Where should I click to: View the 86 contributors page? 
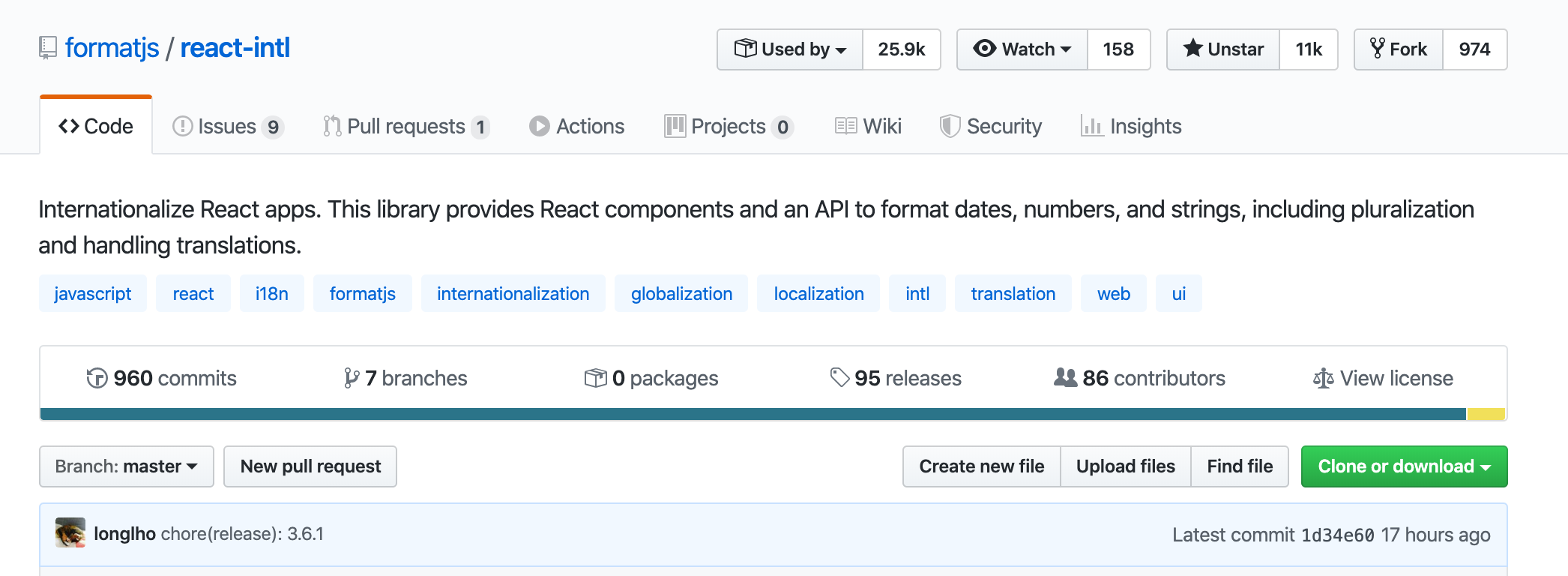(1139, 378)
